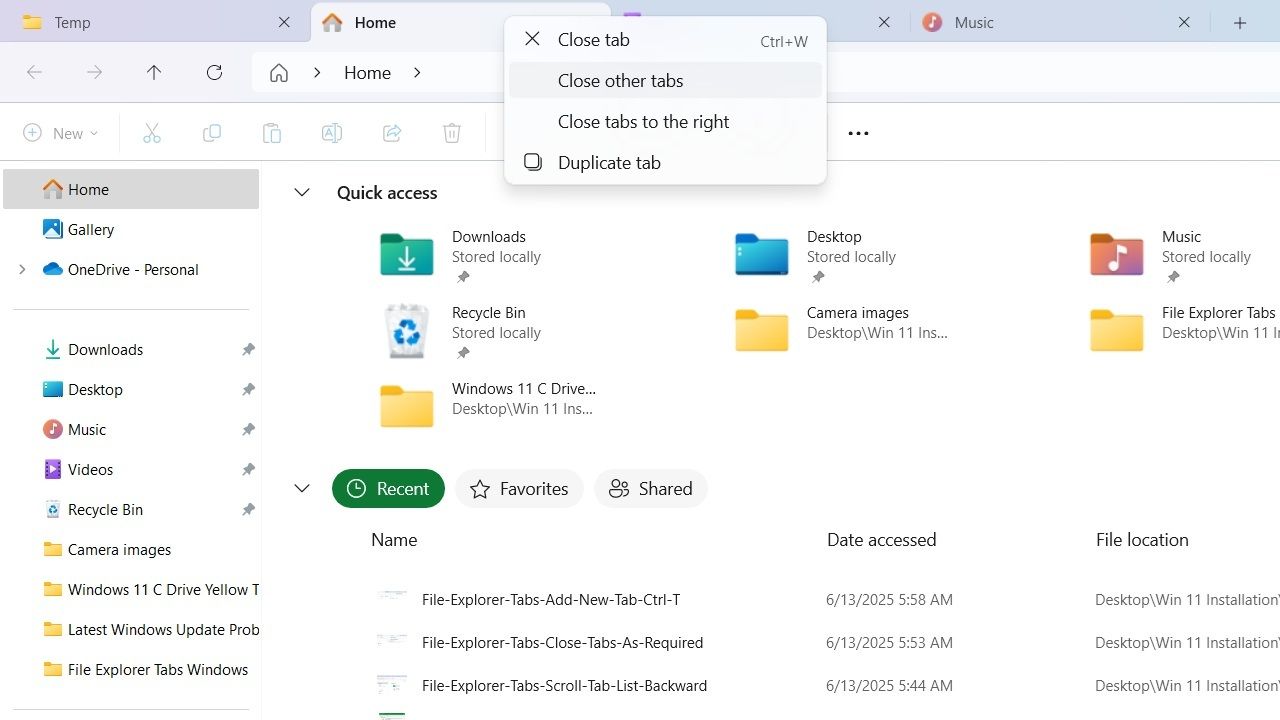Select the Cut icon on the toolbar

(151, 132)
